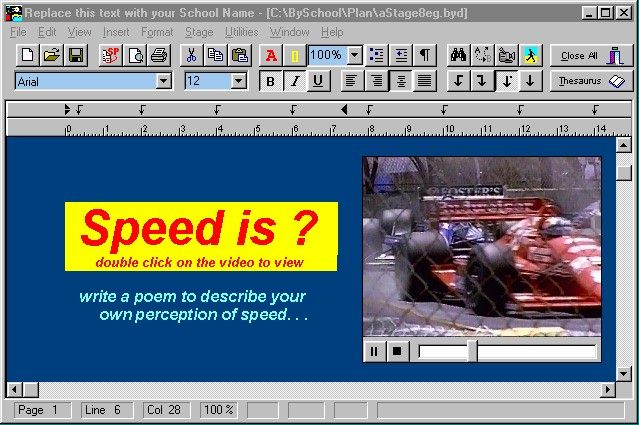639x425 pixels.
Task: Open the font size 12 dropdown
Action: pyautogui.click(x=239, y=81)
